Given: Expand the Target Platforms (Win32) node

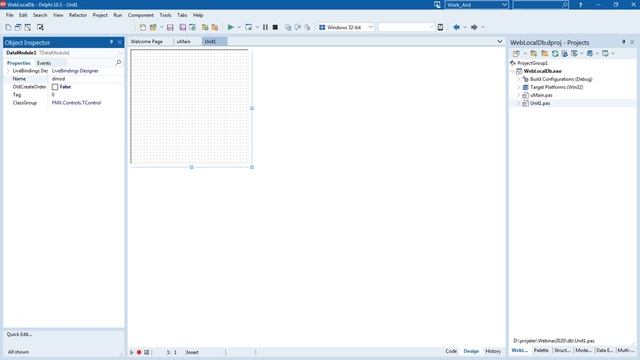Looking at the screenshot, I should point(519,87).
